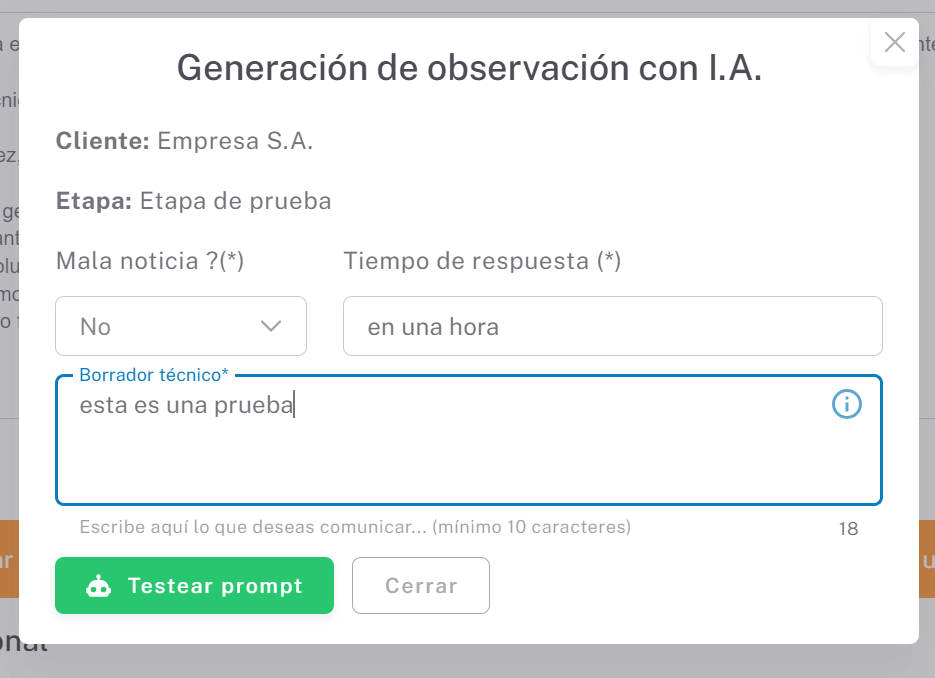
Task: Click inside the Borrador técnico text area
Action: pos(468,450)
